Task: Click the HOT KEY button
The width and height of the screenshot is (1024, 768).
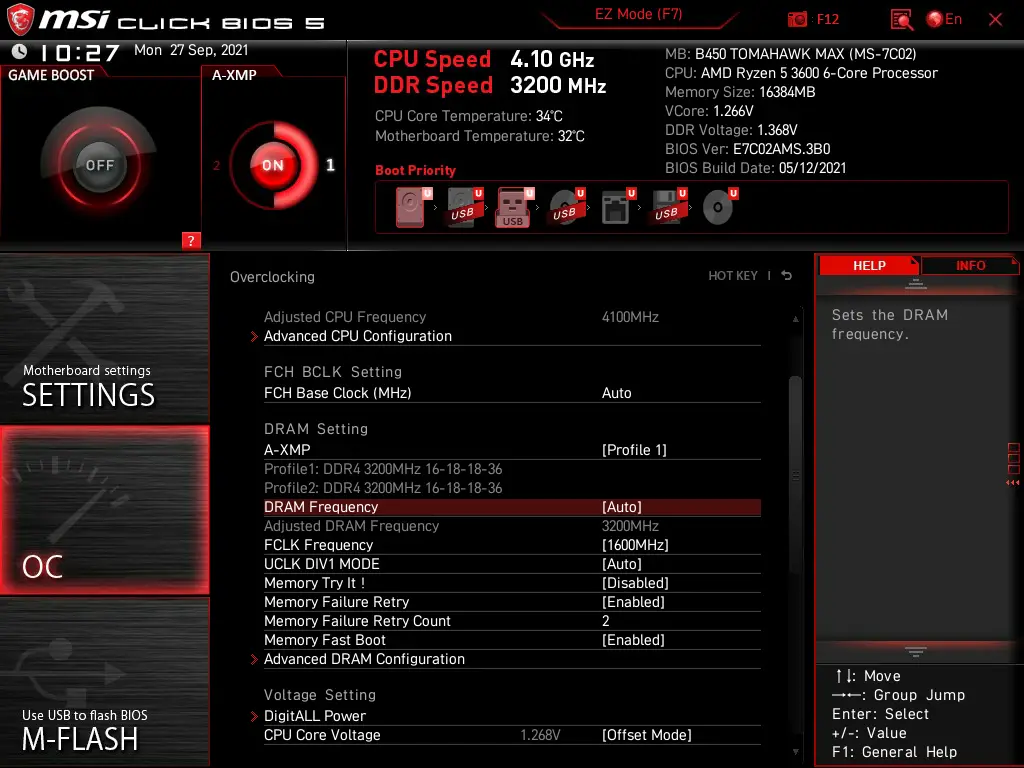Action: click(x=733, y=276)
